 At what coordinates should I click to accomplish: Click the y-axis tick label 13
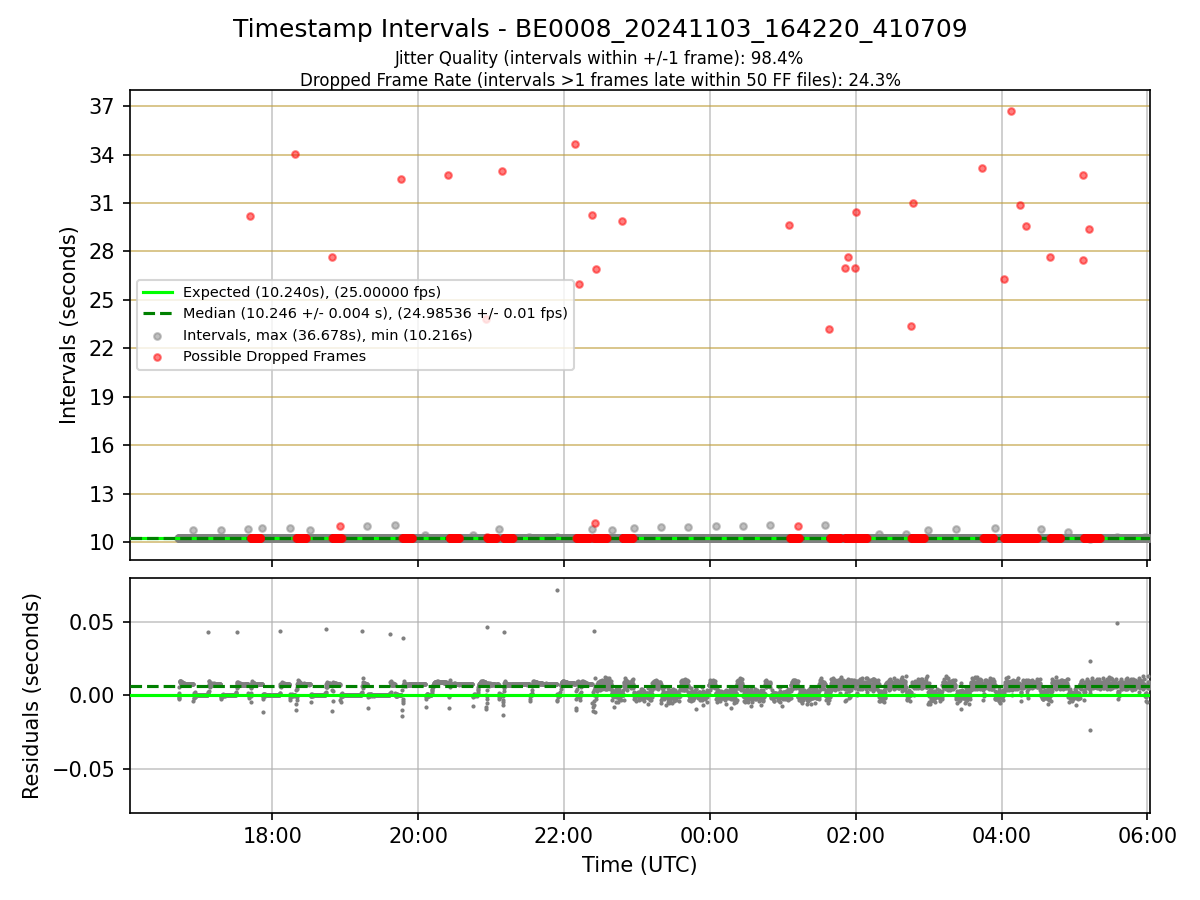[104, 494]
